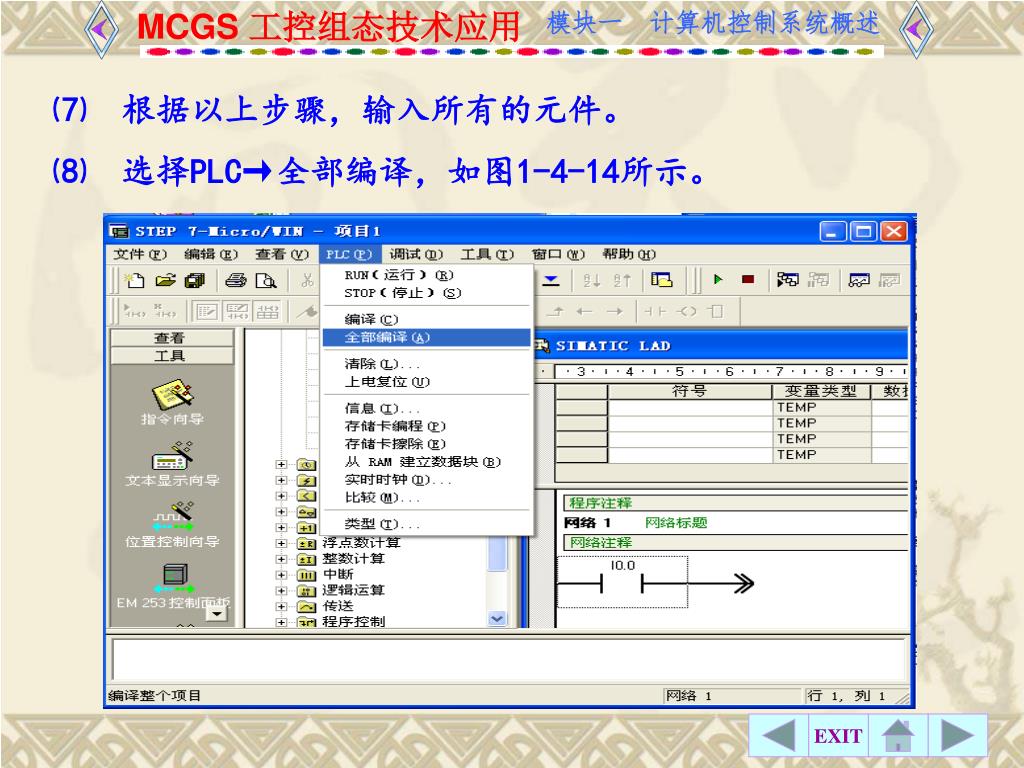1024x768 pixels.
Task: Click the navigation bar scroll-down arrow button
Action: tap(217, 613)
